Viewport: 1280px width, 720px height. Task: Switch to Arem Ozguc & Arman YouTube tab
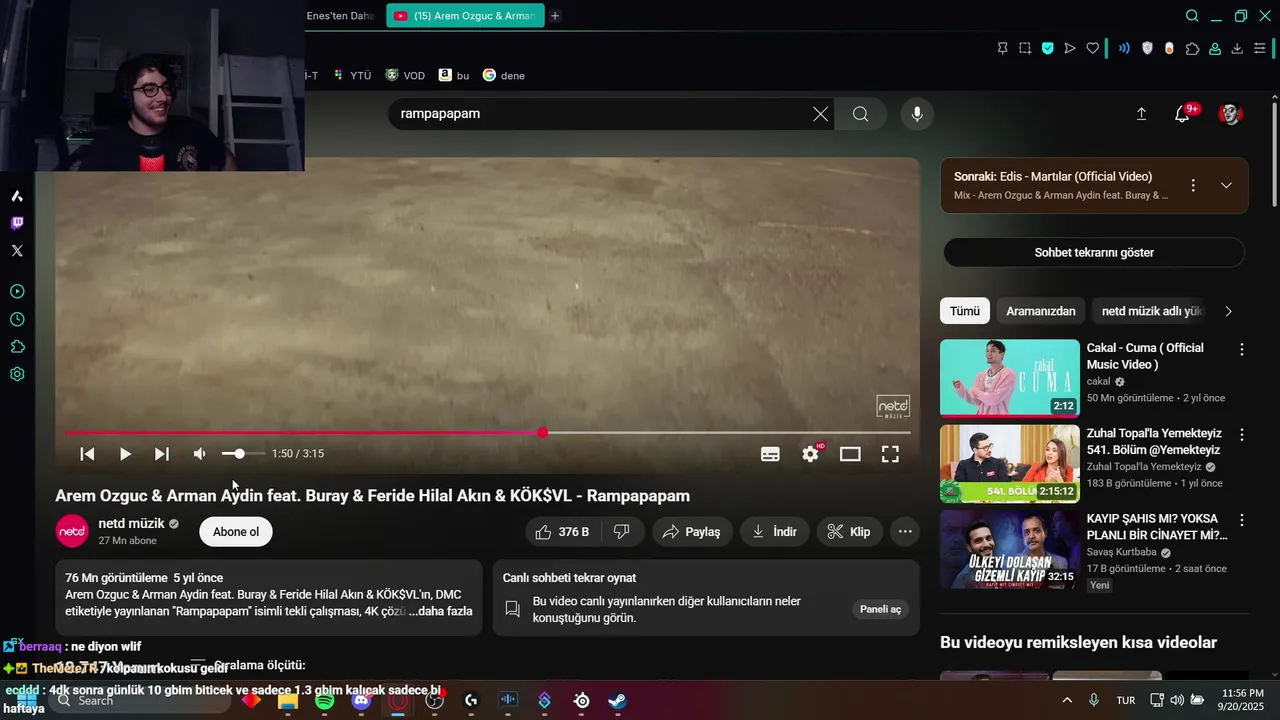click(465, 16)
